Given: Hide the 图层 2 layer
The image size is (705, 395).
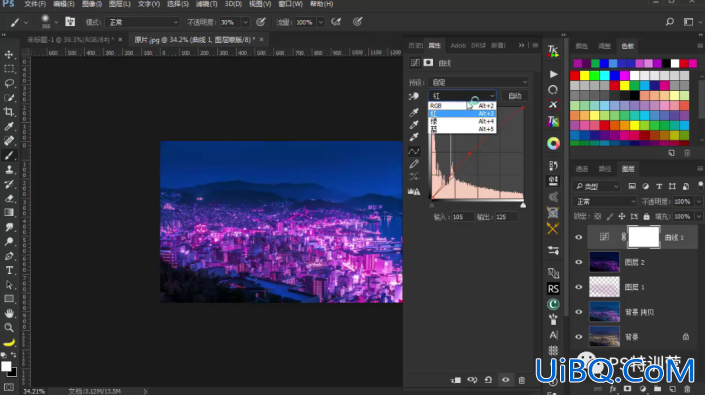Looking at the screenshot, I should pyautogui.click(x=579, y=262).
